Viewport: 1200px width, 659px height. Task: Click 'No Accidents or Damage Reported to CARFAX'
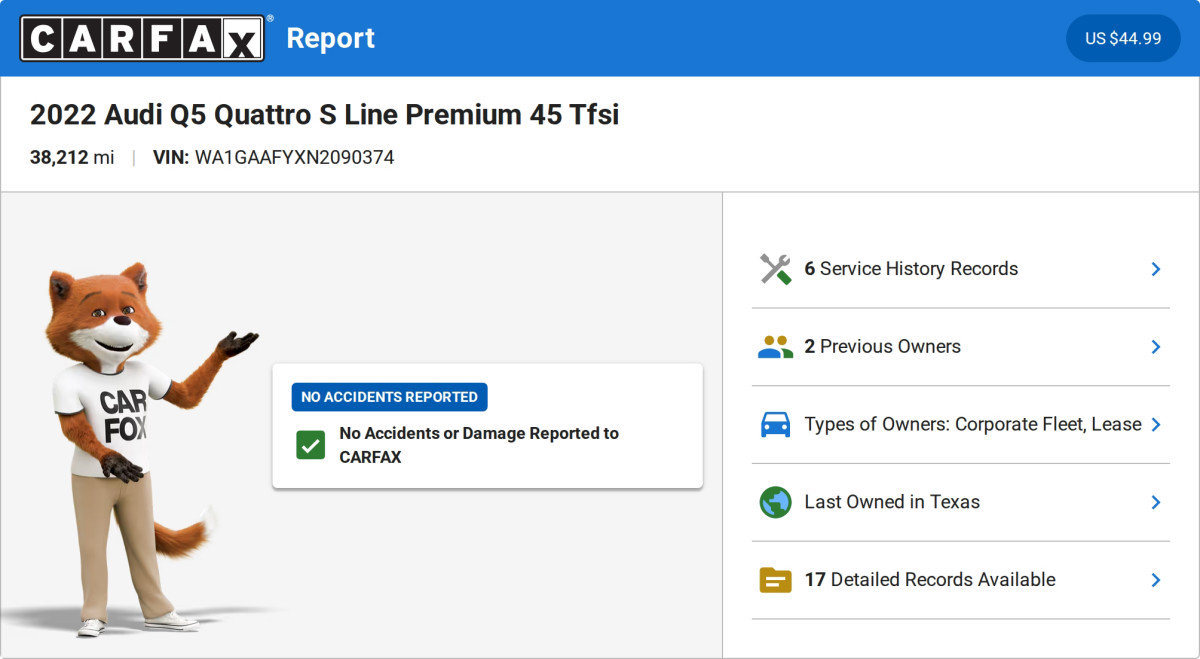(479, 445)
